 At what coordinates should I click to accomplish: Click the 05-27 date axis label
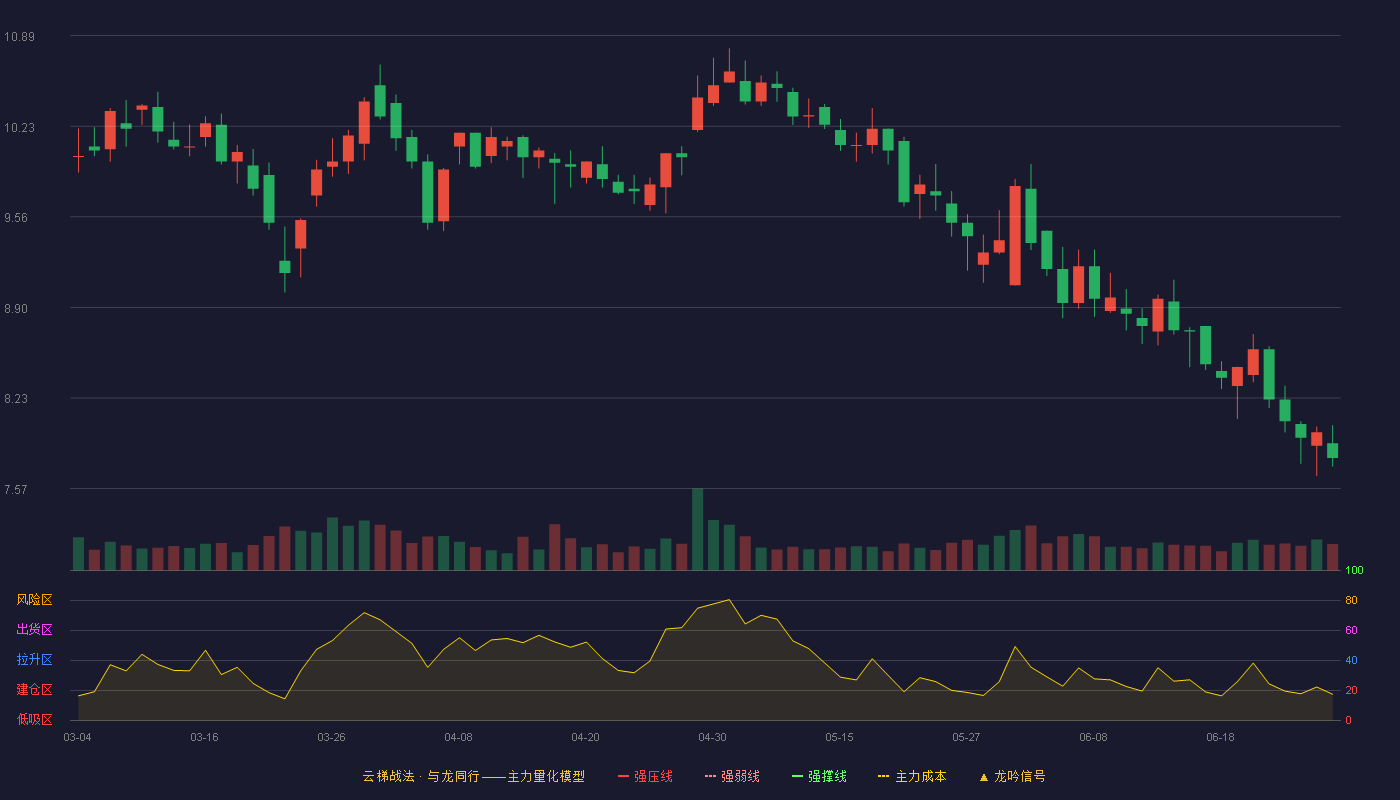[967, 737]
